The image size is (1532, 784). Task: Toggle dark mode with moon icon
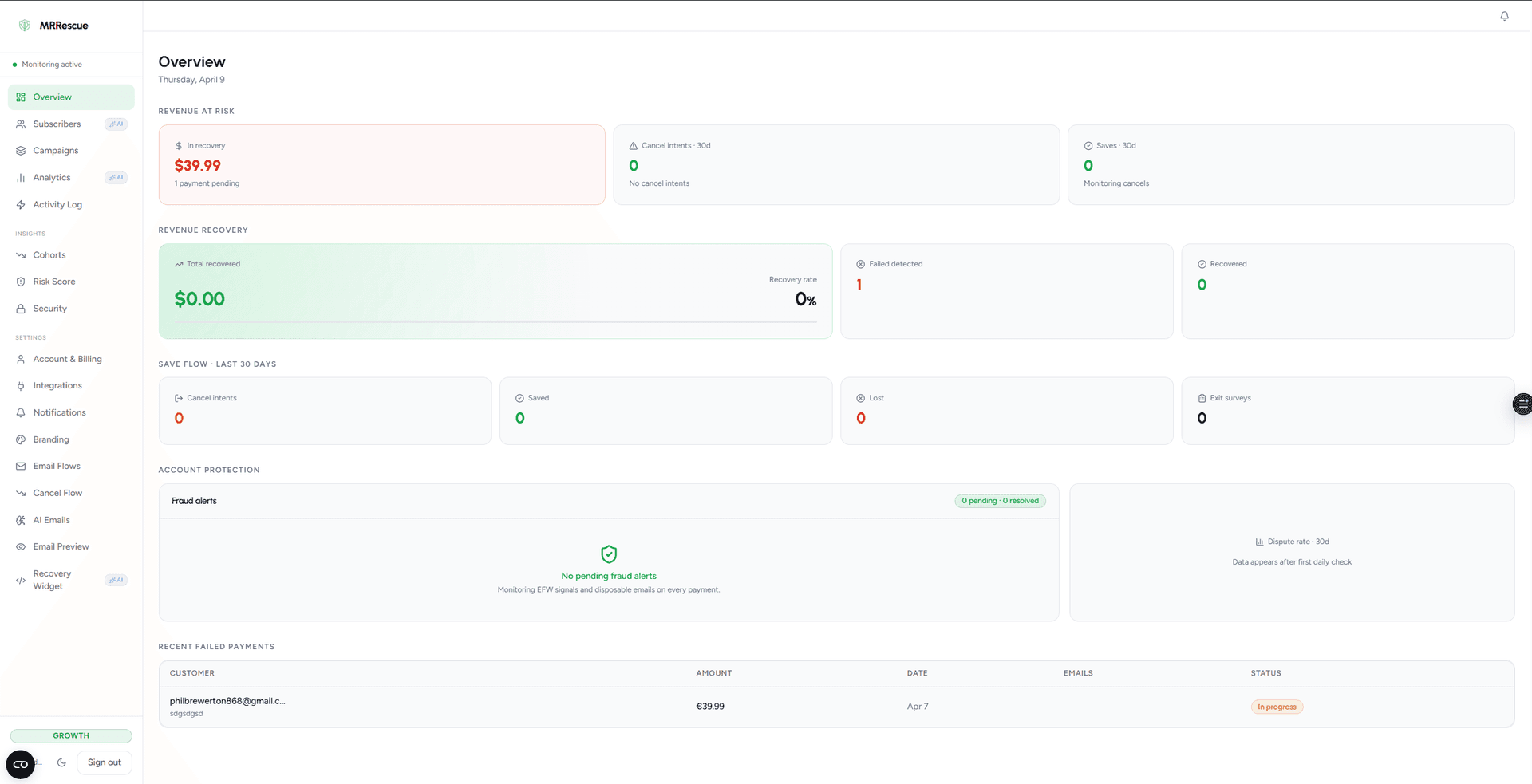click(x=61, y=762)
